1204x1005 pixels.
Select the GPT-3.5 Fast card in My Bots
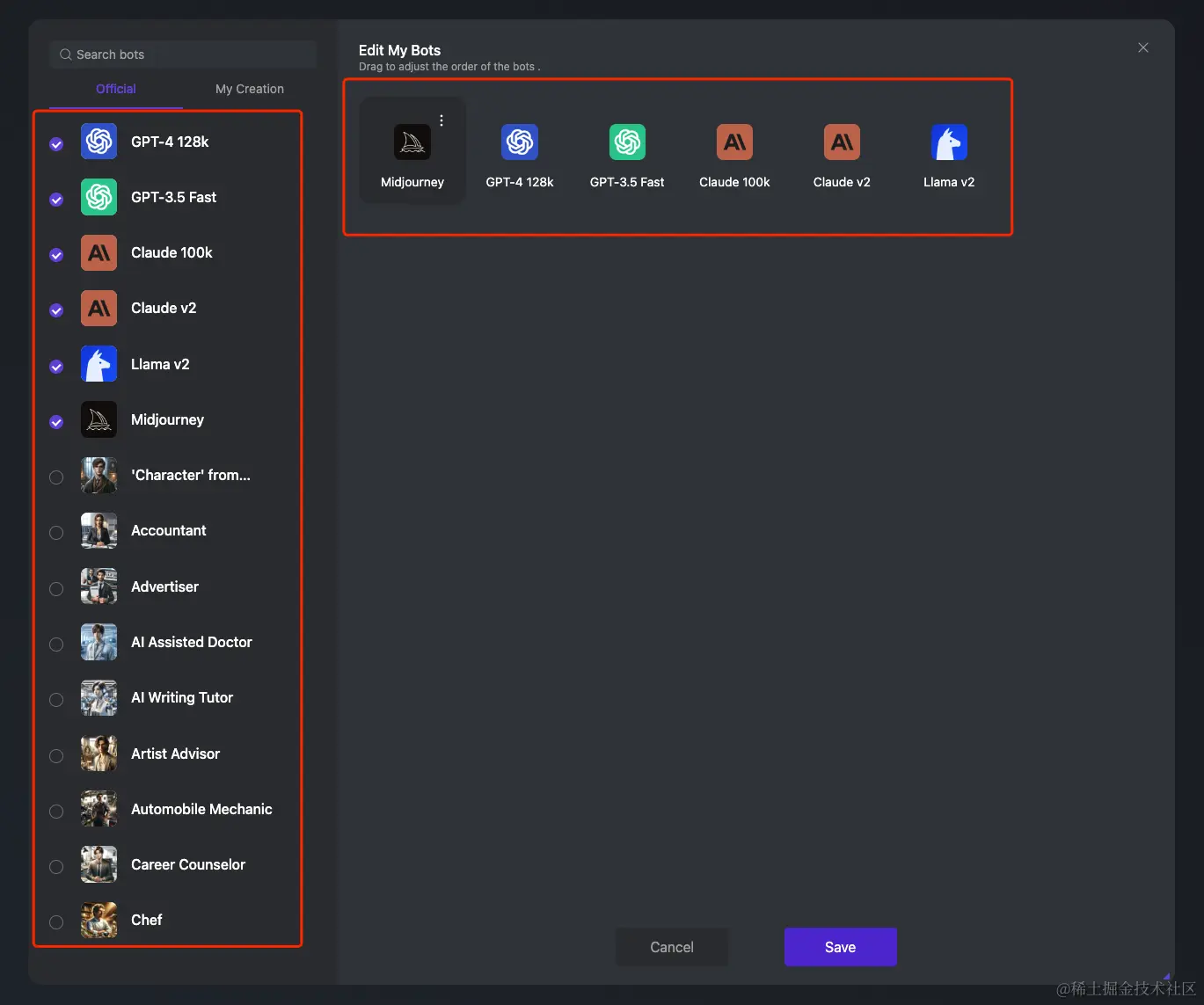(627, 150)
